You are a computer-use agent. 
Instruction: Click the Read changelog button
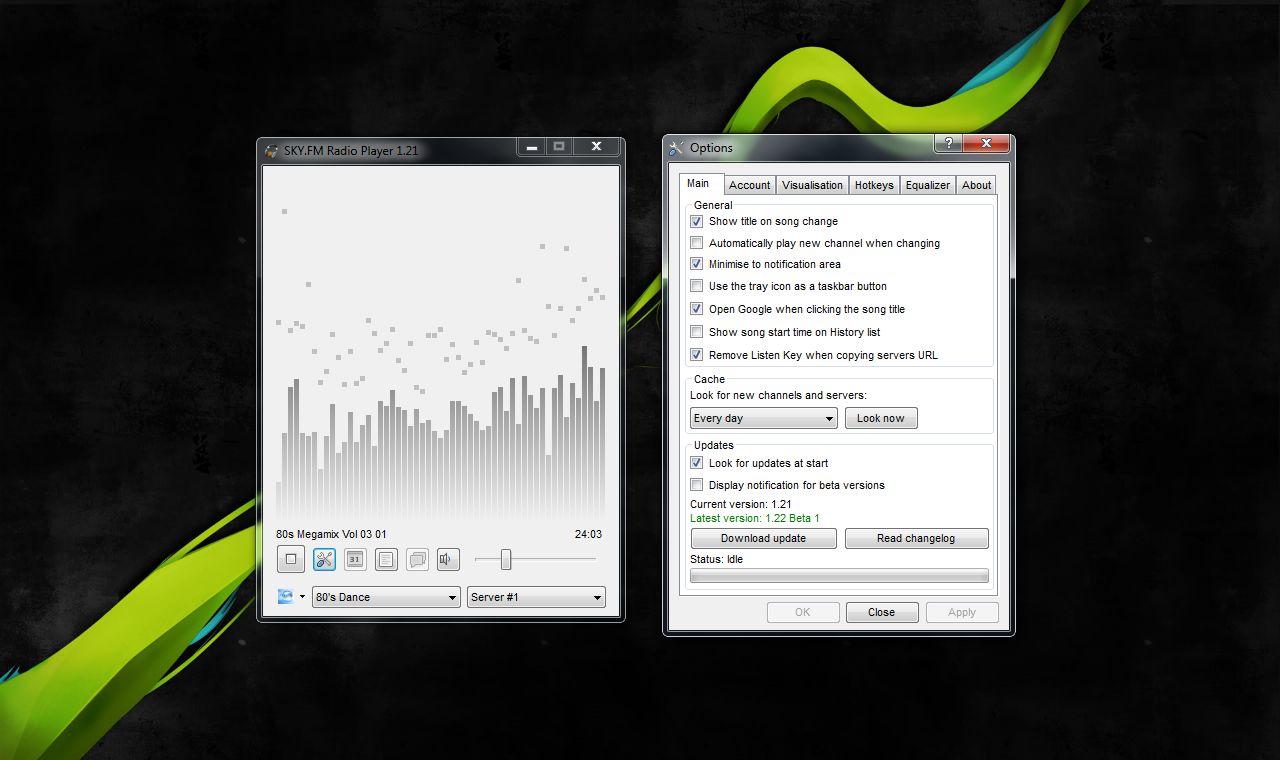point(916,538)
